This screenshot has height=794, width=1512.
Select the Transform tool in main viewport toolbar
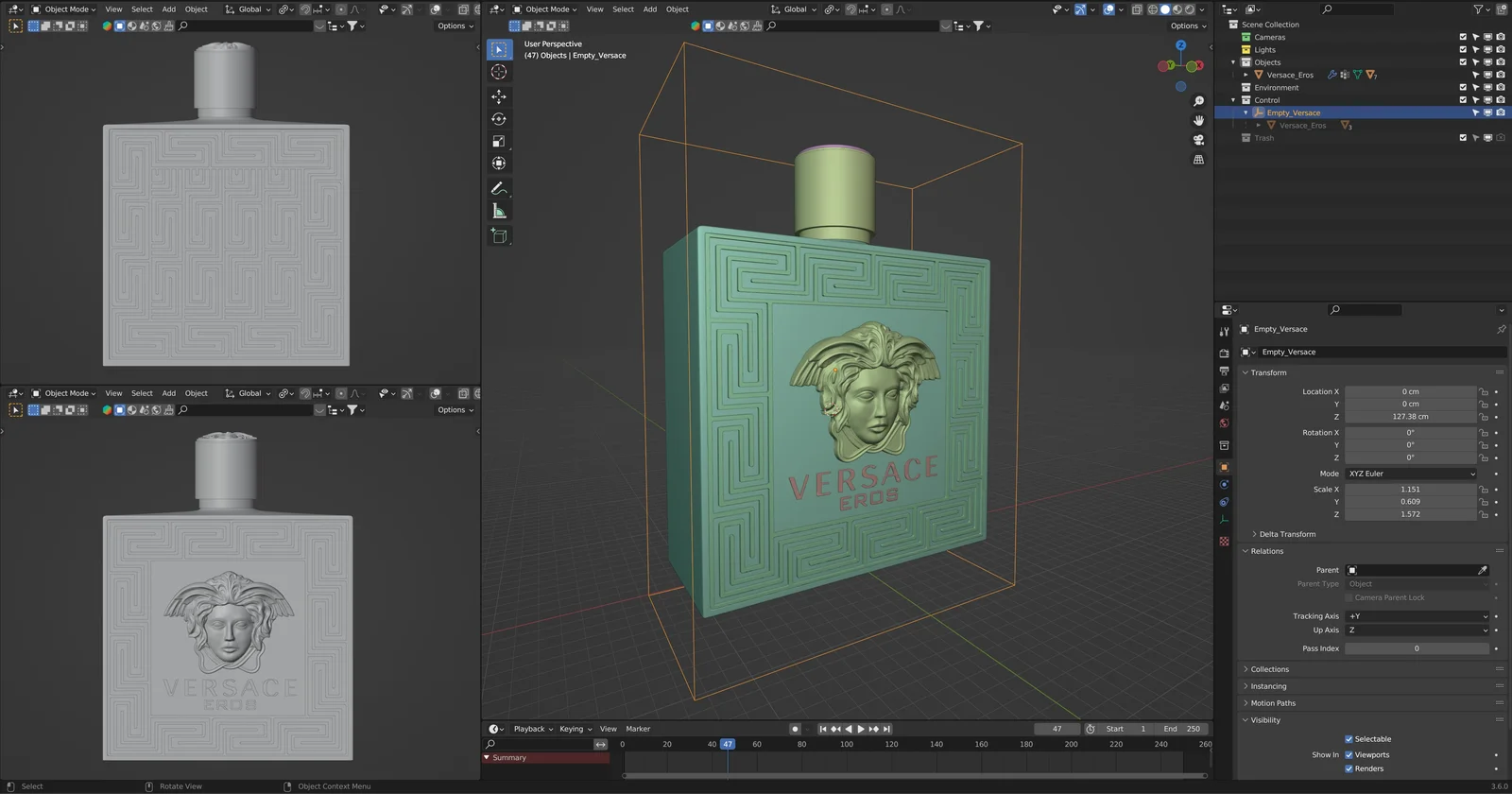coord(499,164)
